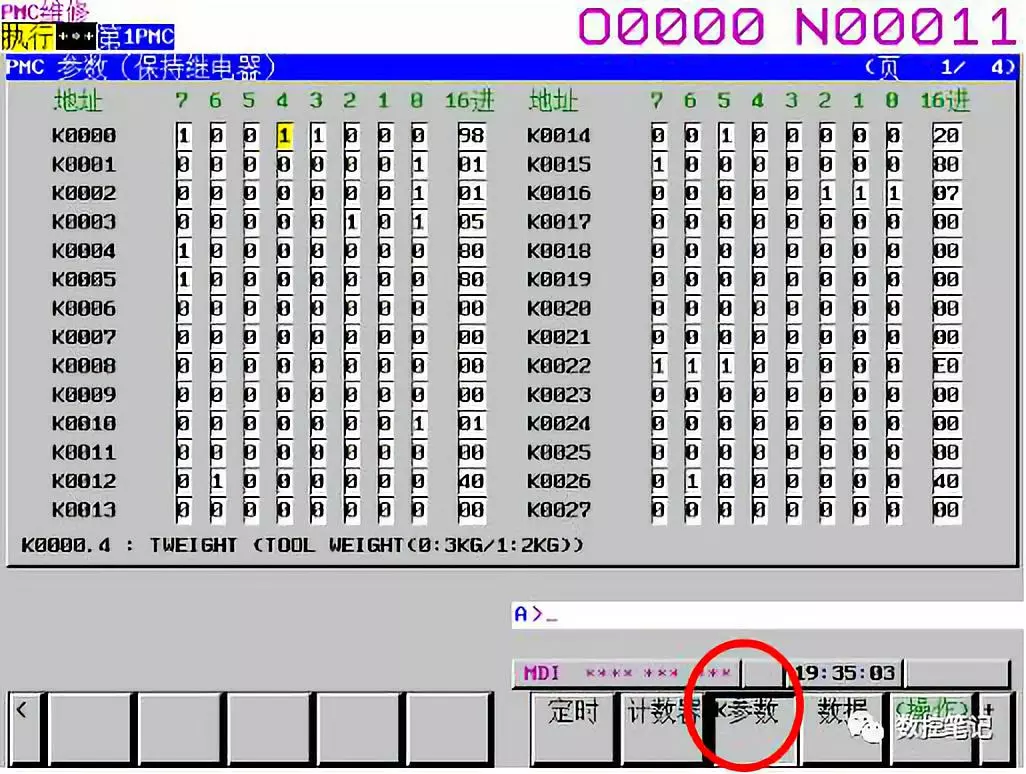Click the left arrow softkey
This screenshot has width=1026, height=774.
(25, 728)
